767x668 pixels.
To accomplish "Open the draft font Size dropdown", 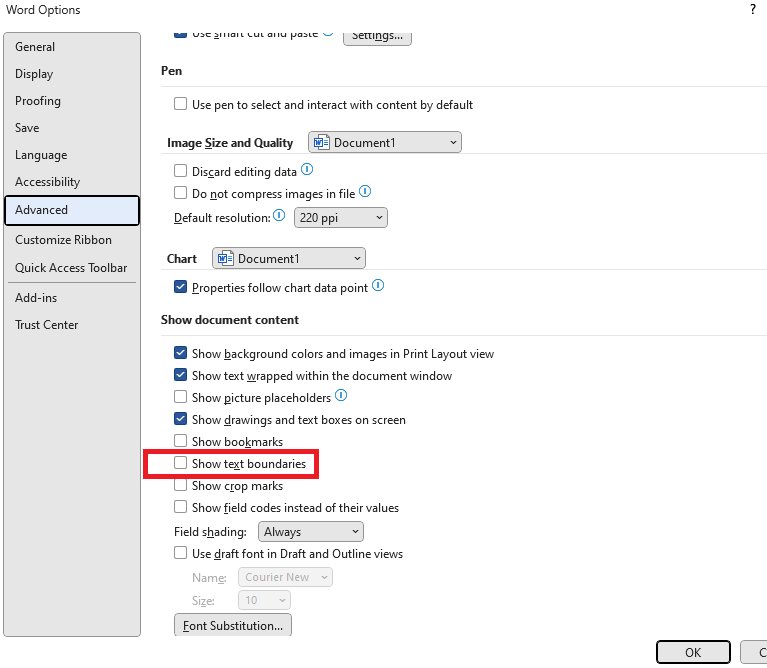I will click(x=264, y=600).
